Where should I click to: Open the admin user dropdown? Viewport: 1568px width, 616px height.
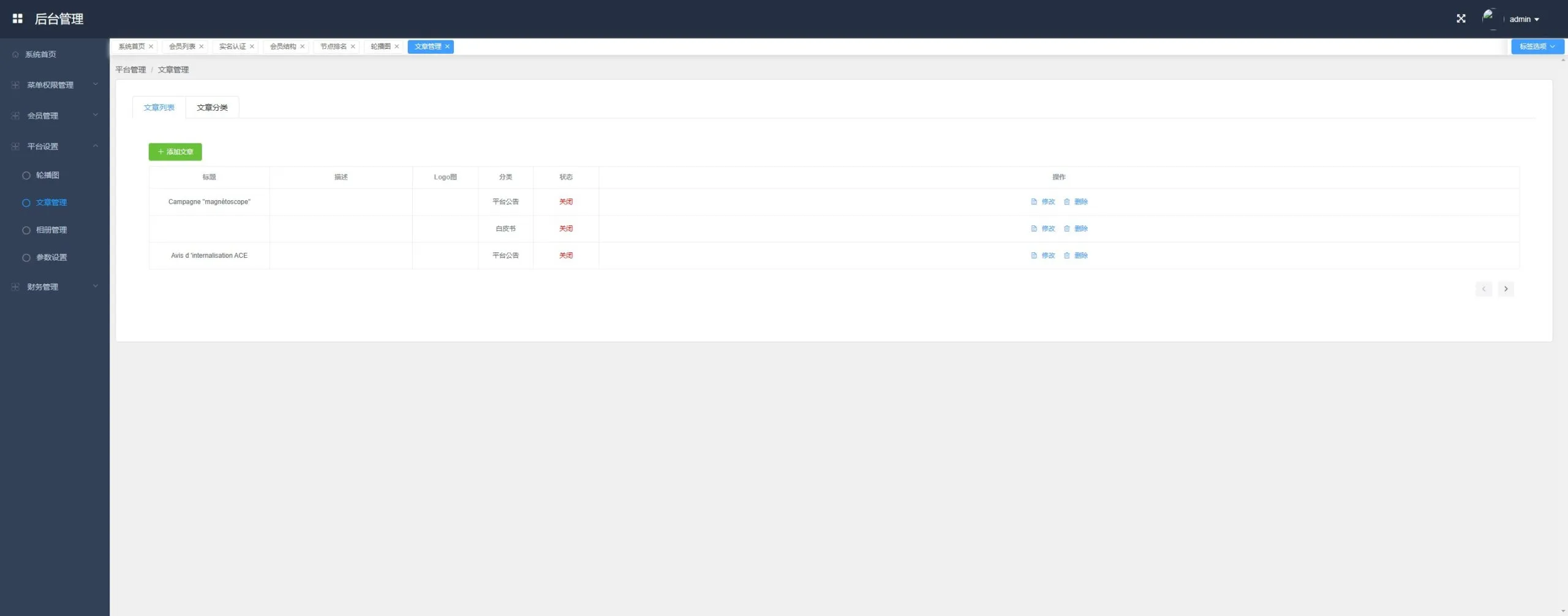tap(1524, 19)
